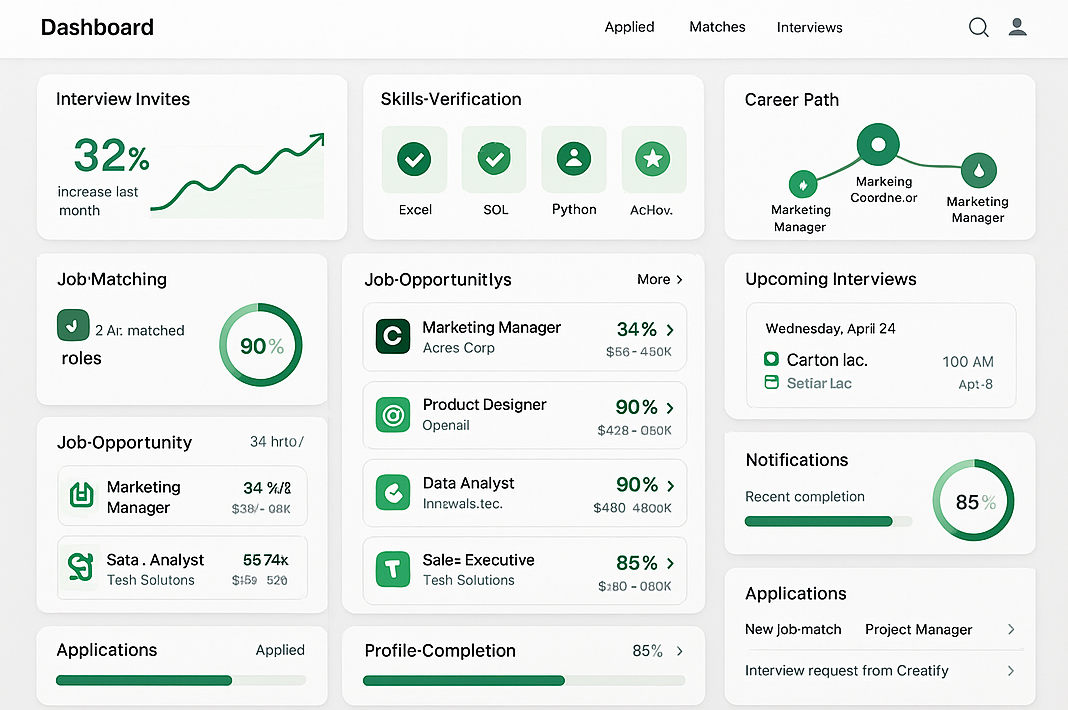This screenshot has height=710, width=1068.
Task: Expand Profile-Completion 85% chevron
Action: (x=680, y=651)
